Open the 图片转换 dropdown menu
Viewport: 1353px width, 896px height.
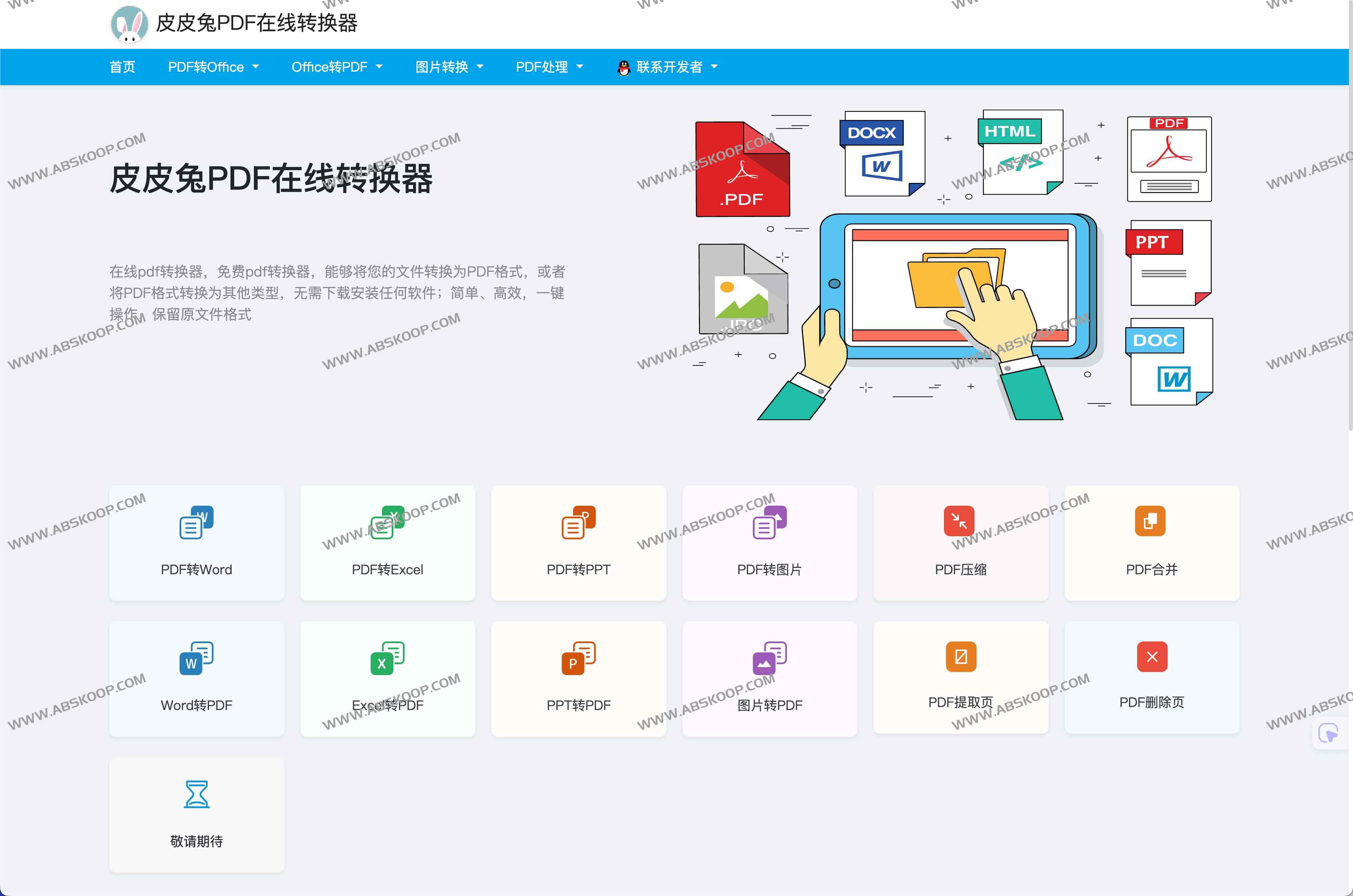point(449,67)
